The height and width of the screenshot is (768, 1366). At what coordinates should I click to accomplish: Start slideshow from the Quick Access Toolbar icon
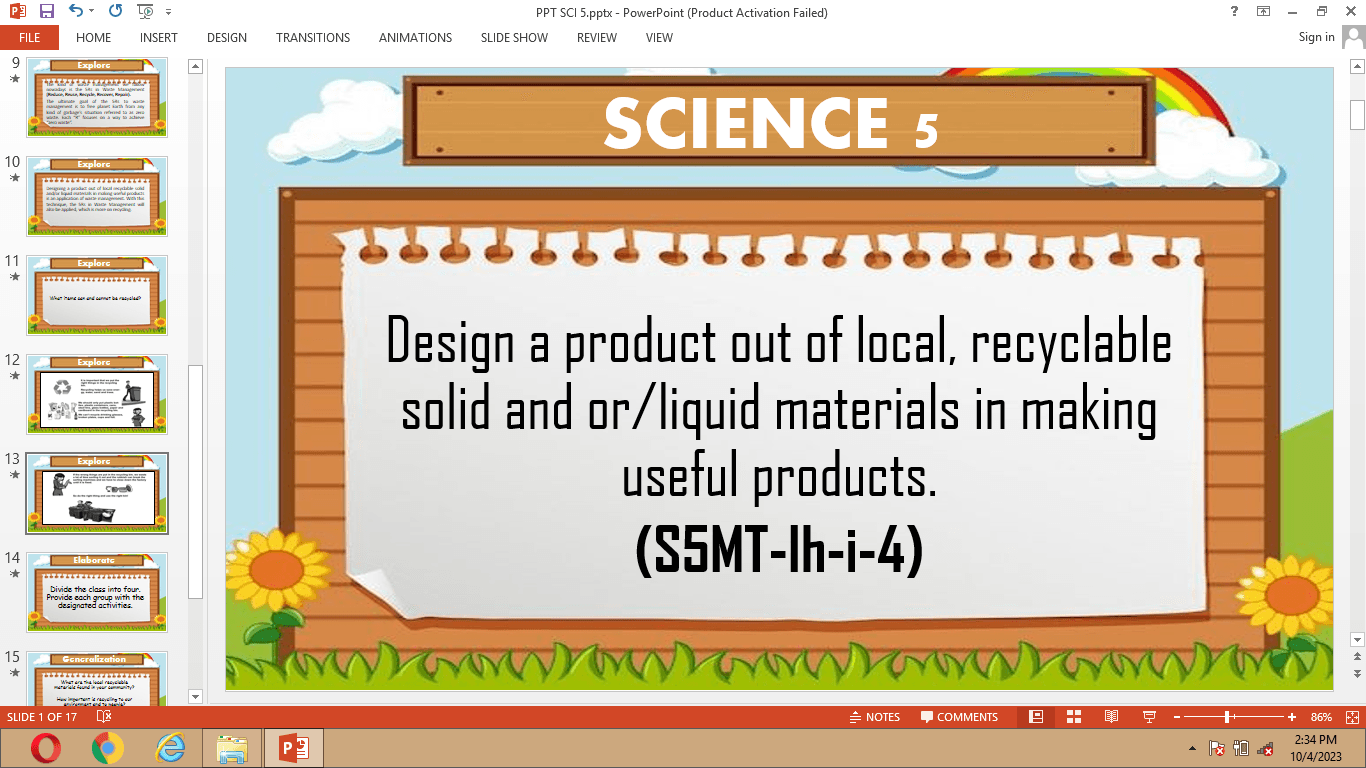(x=143, y=11)
